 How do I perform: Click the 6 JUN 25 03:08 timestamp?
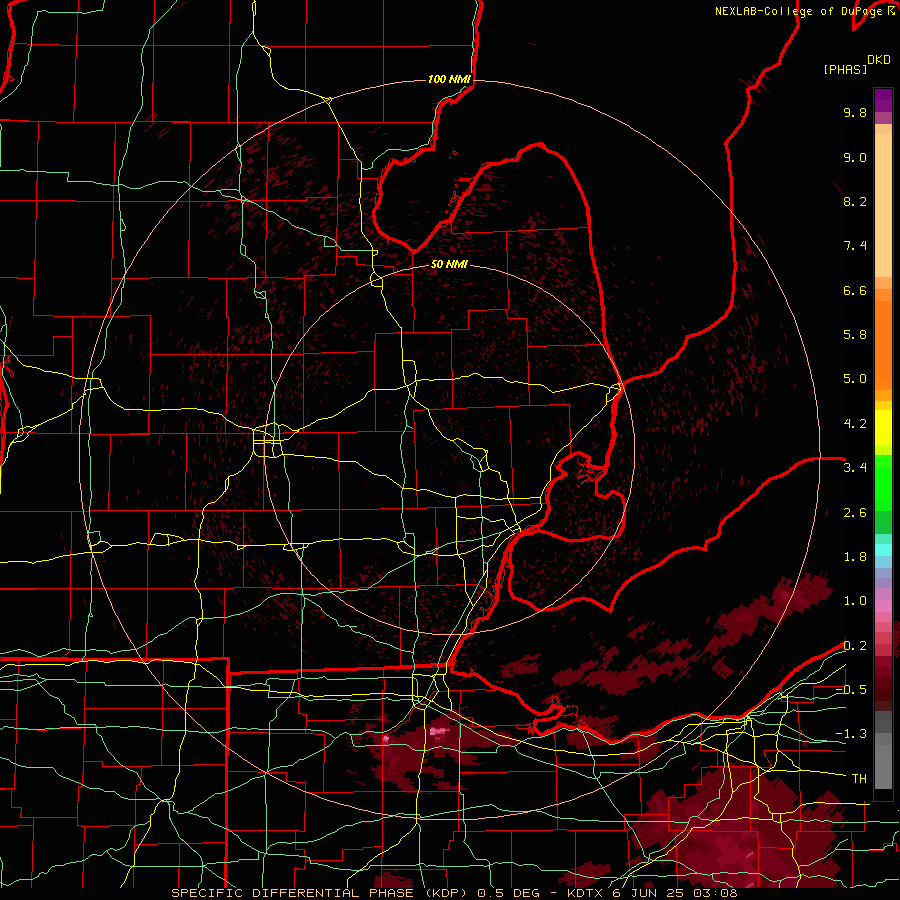point(674,893)
